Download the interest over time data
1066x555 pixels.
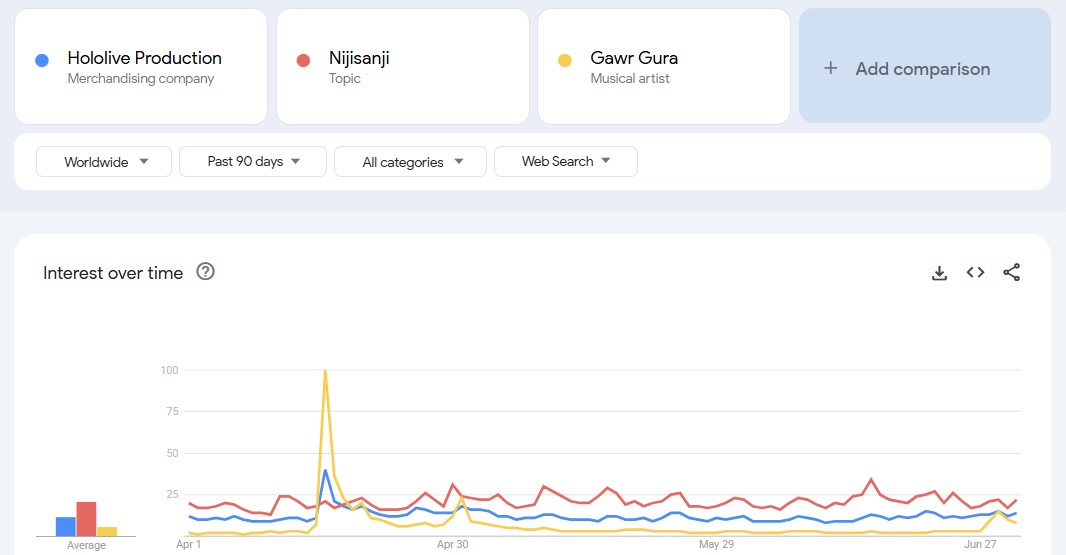coord(939,273)
